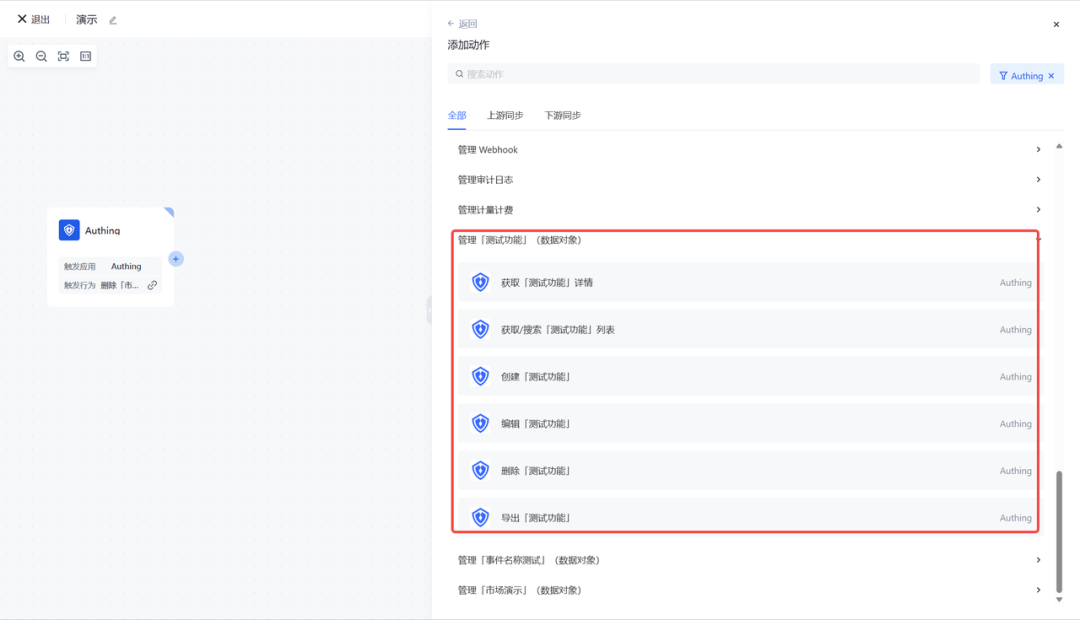Zoom in on the workflow canvas
The image size is (1080, 620).
(19, 56)
